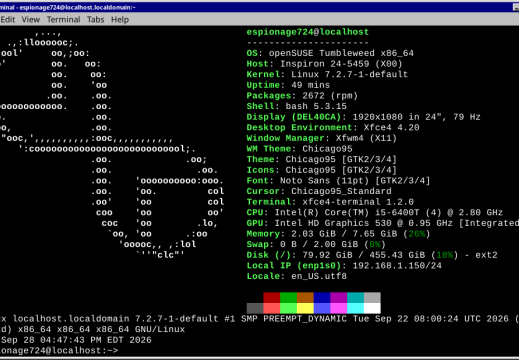Click the terminal window title bar
This screenshot has width=519, height=360.
[x=259, y=7]
